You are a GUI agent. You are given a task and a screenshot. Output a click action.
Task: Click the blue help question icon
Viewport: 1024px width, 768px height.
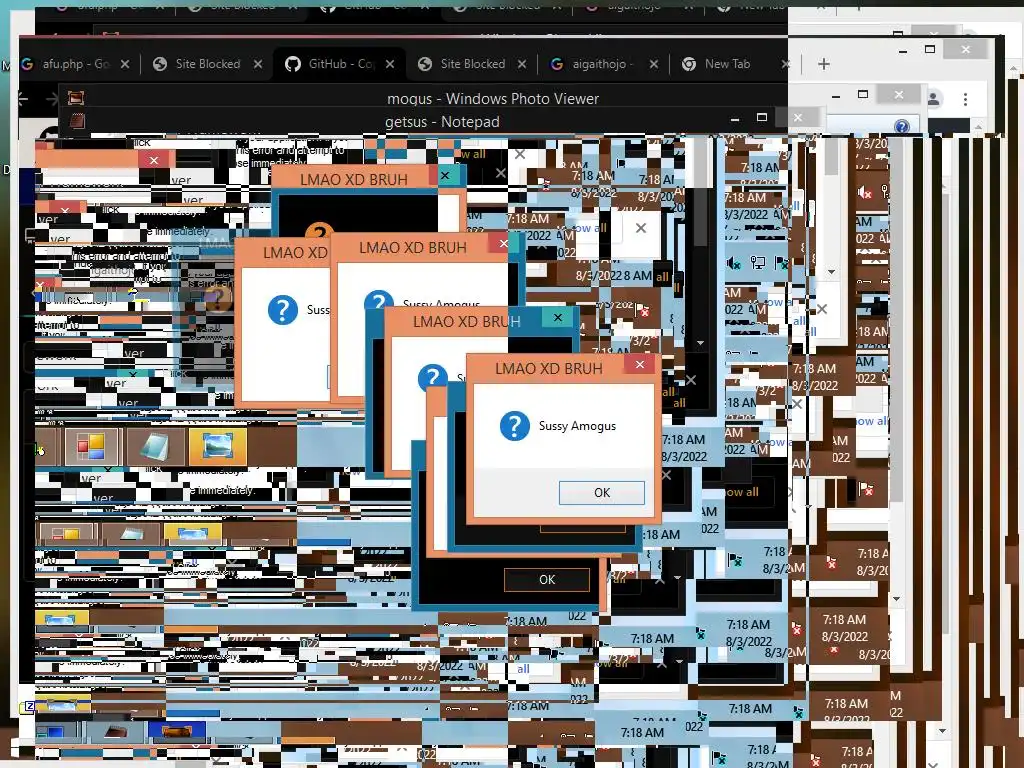point(902,126)
